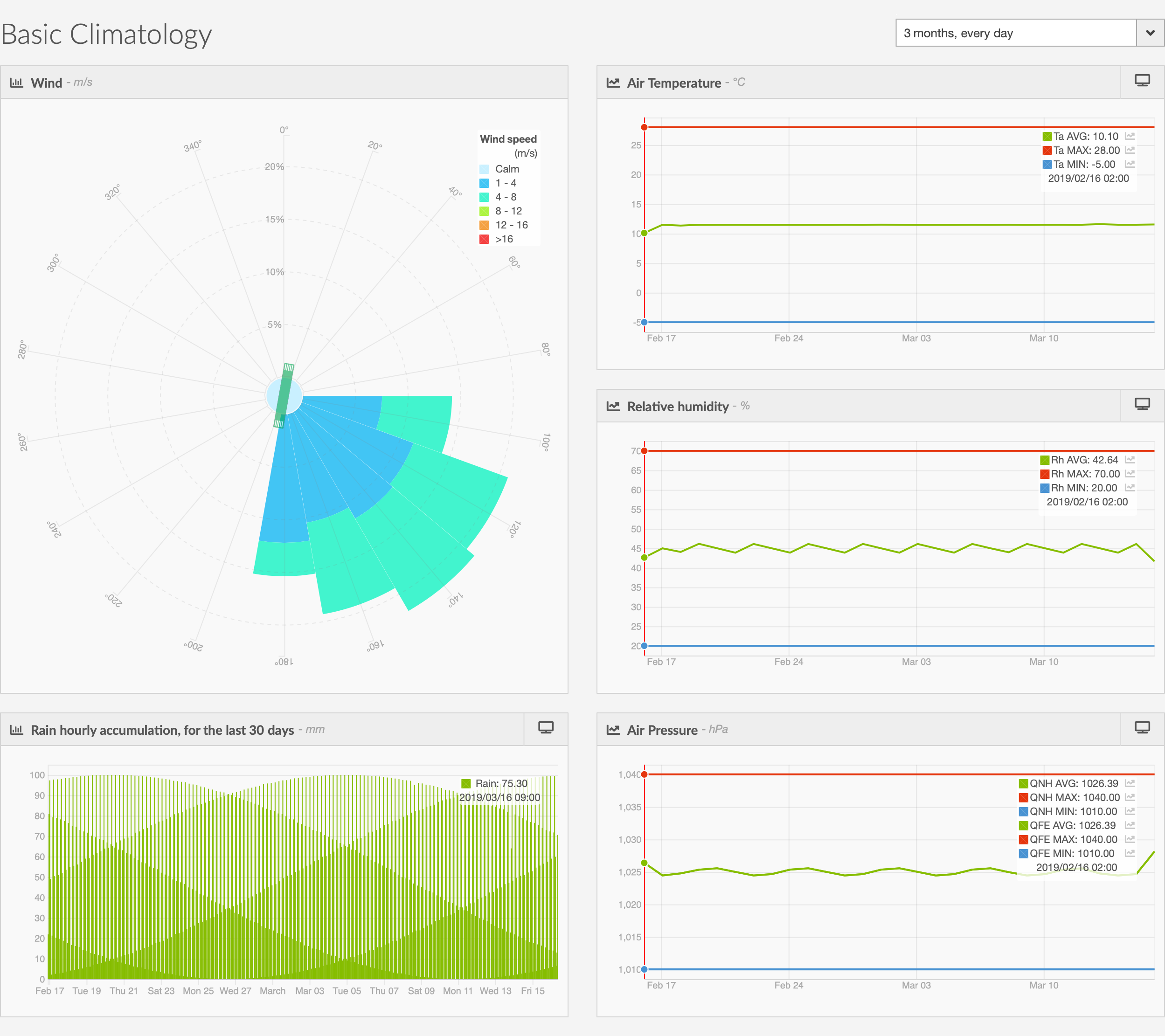Click bar chart icon beside Rain hourly accumulation title

[16, 729]
